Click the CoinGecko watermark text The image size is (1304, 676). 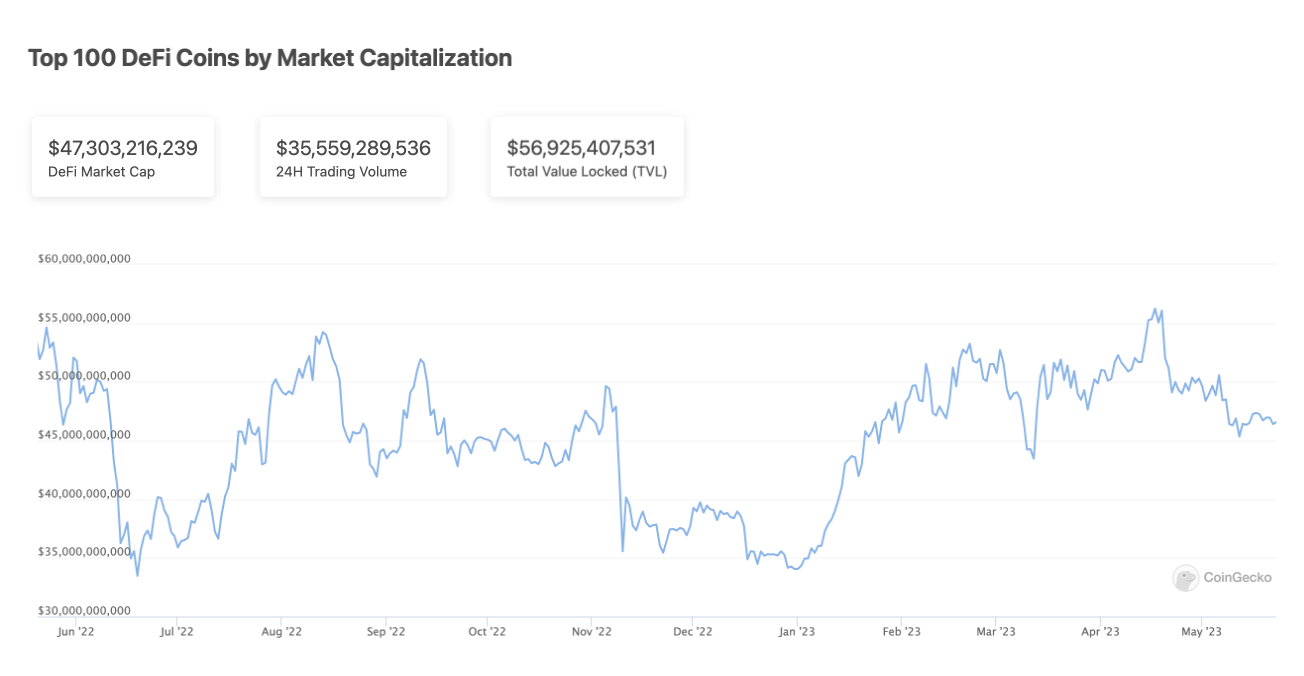click(x=1237, y=578)
